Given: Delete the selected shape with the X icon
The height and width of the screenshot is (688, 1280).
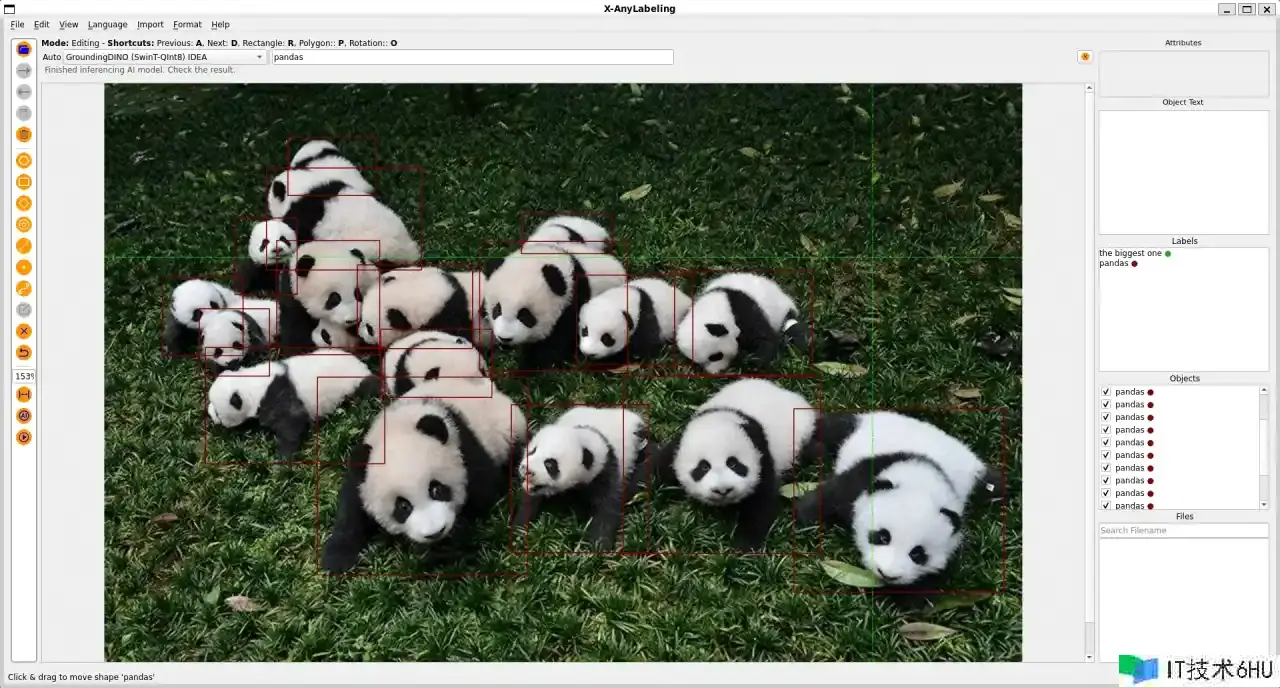Looking at the screenshot, I should coord(24,331).
